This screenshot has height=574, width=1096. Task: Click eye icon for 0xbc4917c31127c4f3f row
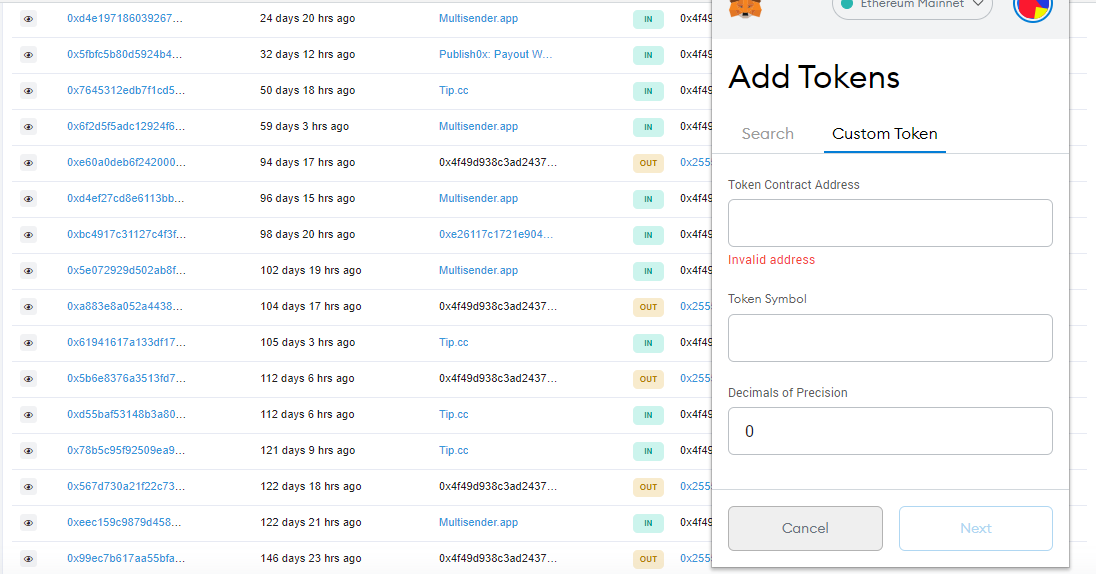(x=28, y=235)
